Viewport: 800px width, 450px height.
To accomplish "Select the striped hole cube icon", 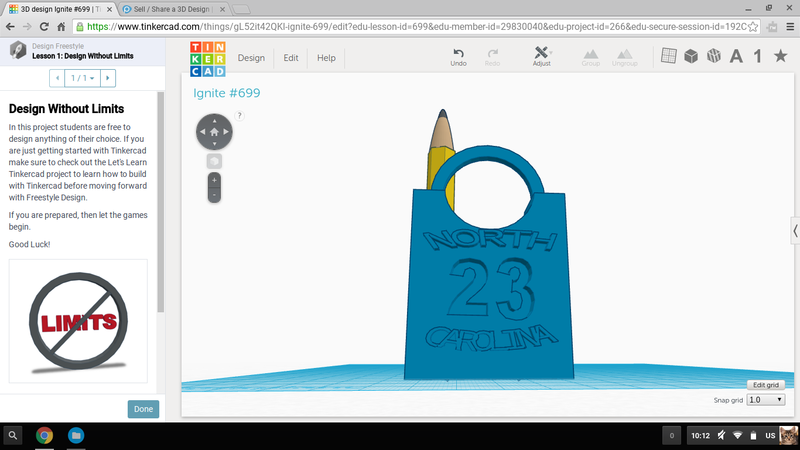I will [713, 56].
